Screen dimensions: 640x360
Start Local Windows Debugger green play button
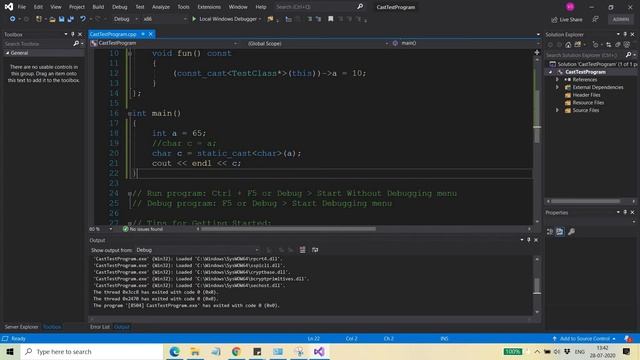[194, 19]
